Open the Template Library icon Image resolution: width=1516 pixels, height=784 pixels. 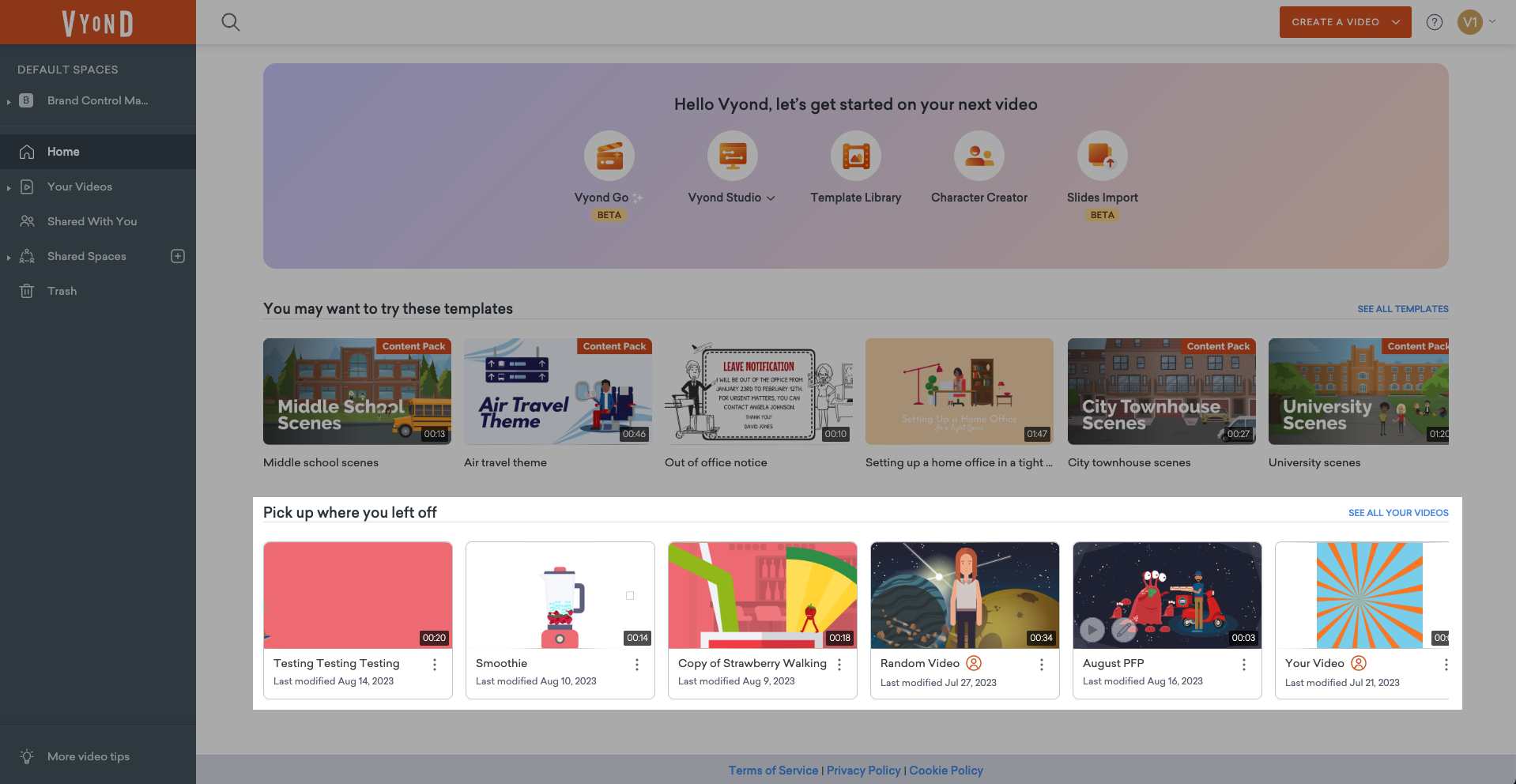(856, 156)
